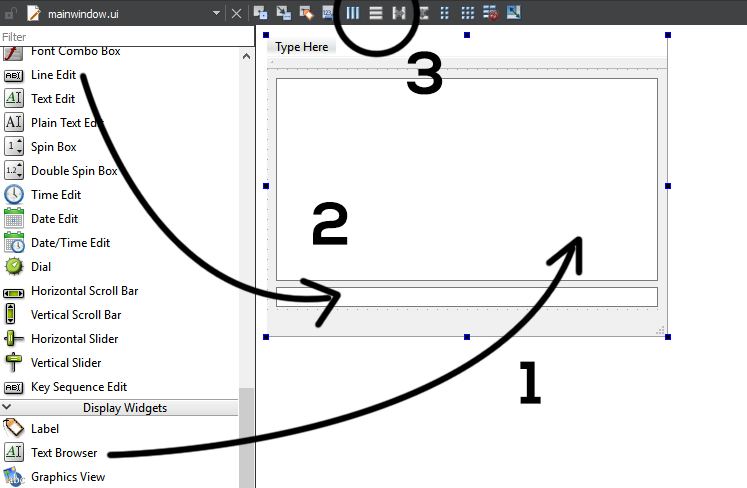Select the text browser on the form
This screenshot has width=747, height=488.
(x=467, y=180)
